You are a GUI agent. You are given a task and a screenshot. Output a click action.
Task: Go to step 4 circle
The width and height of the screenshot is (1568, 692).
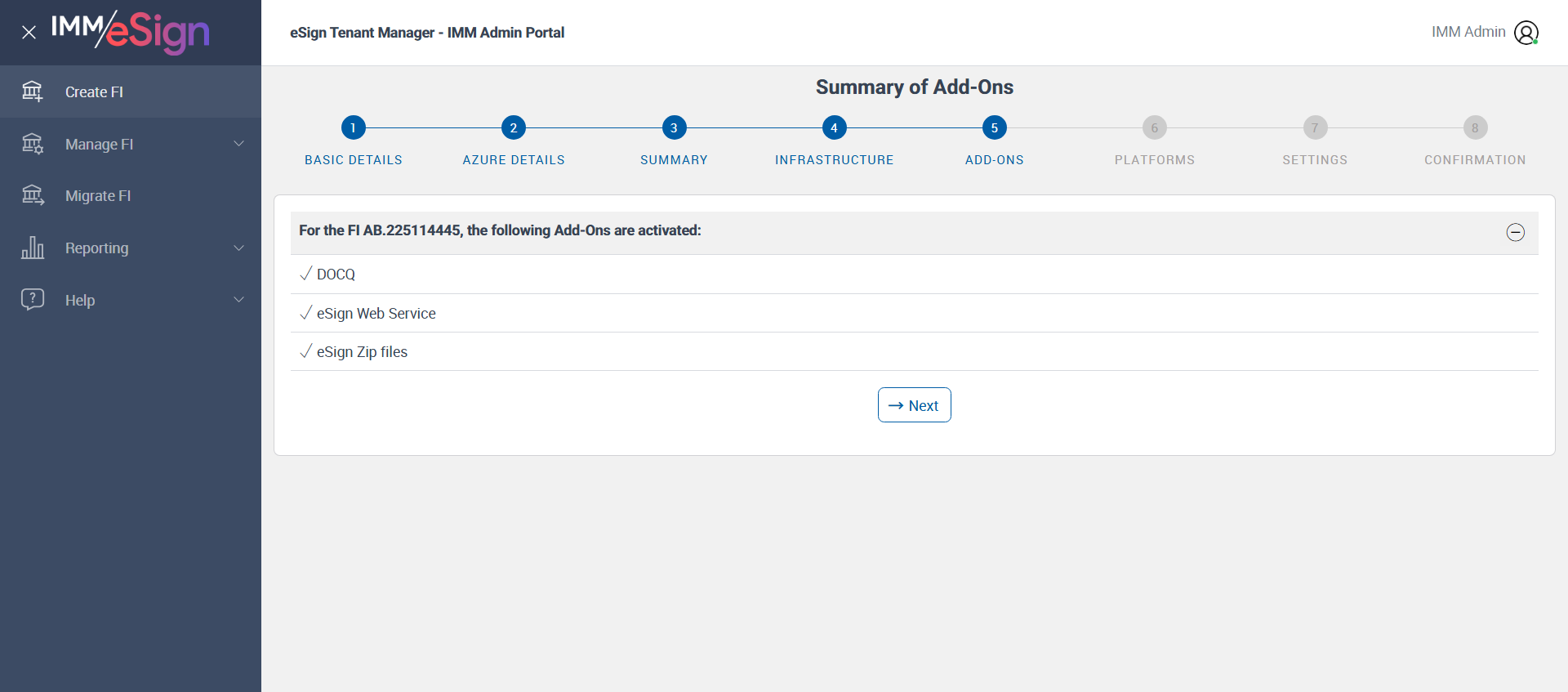[834, 127]
